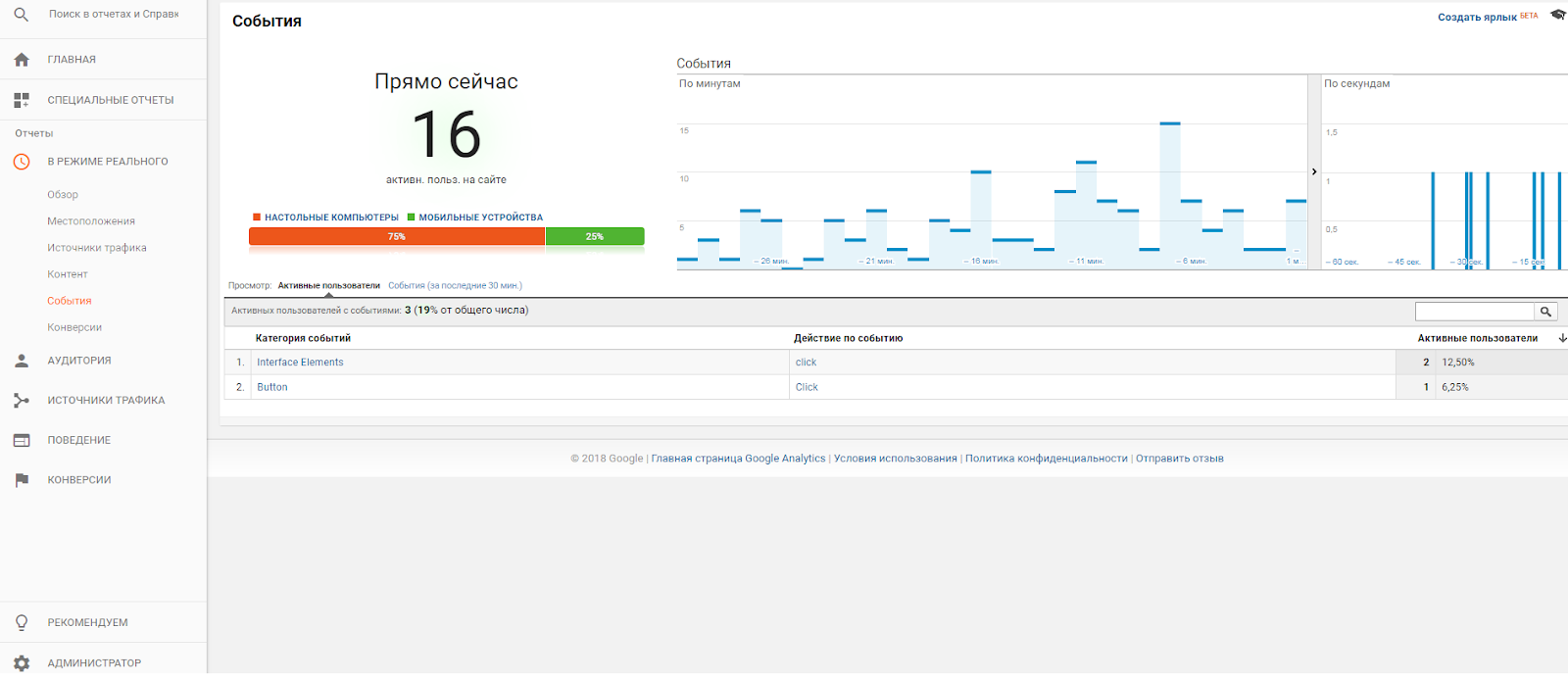Viewport: 1568px width, 680px height.
Task: Sort by Действие по событию column header
Action: [848, 338]
